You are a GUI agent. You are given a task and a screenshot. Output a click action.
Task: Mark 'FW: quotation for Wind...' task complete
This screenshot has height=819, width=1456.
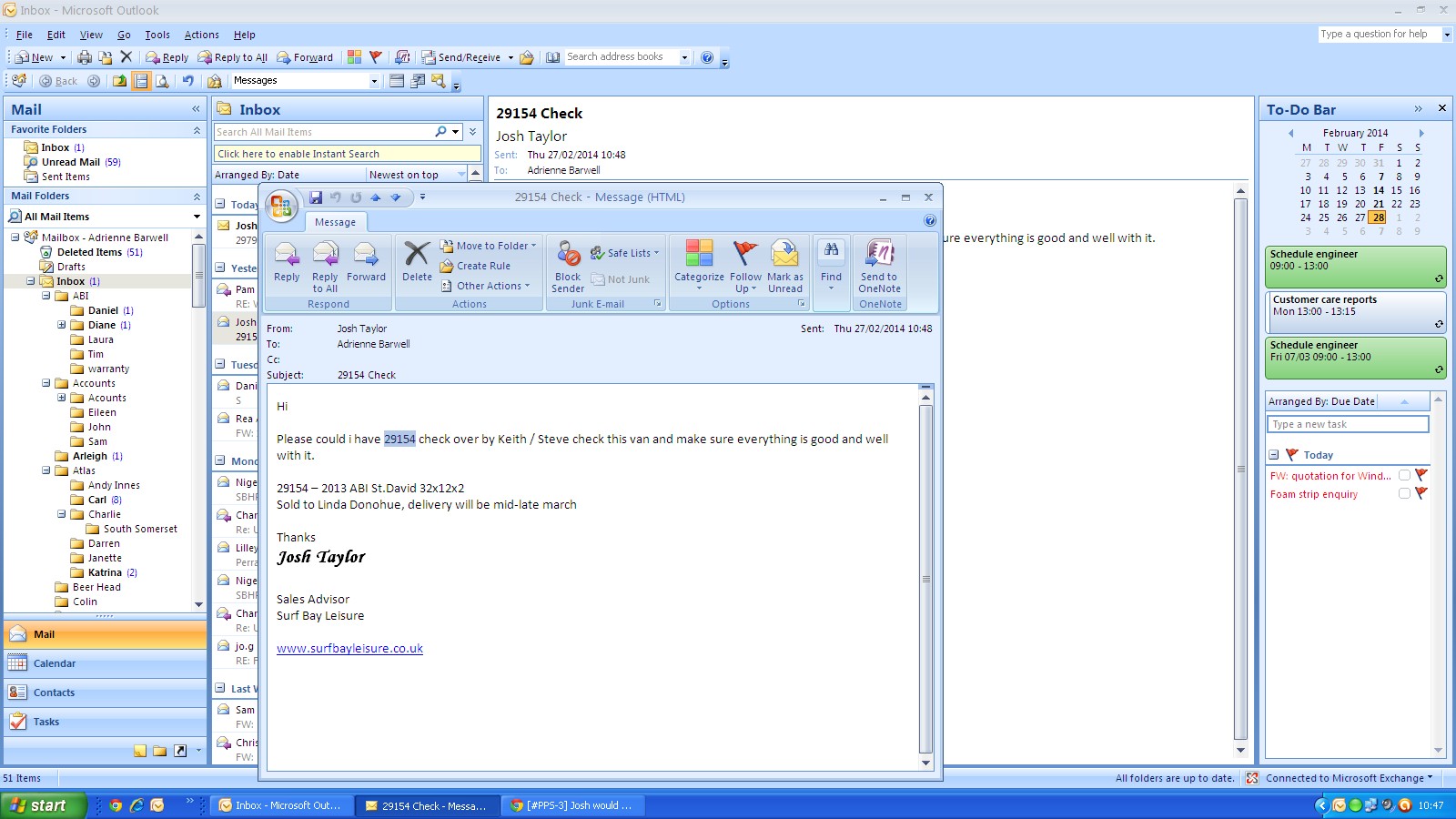click(x=1404, y=475)
